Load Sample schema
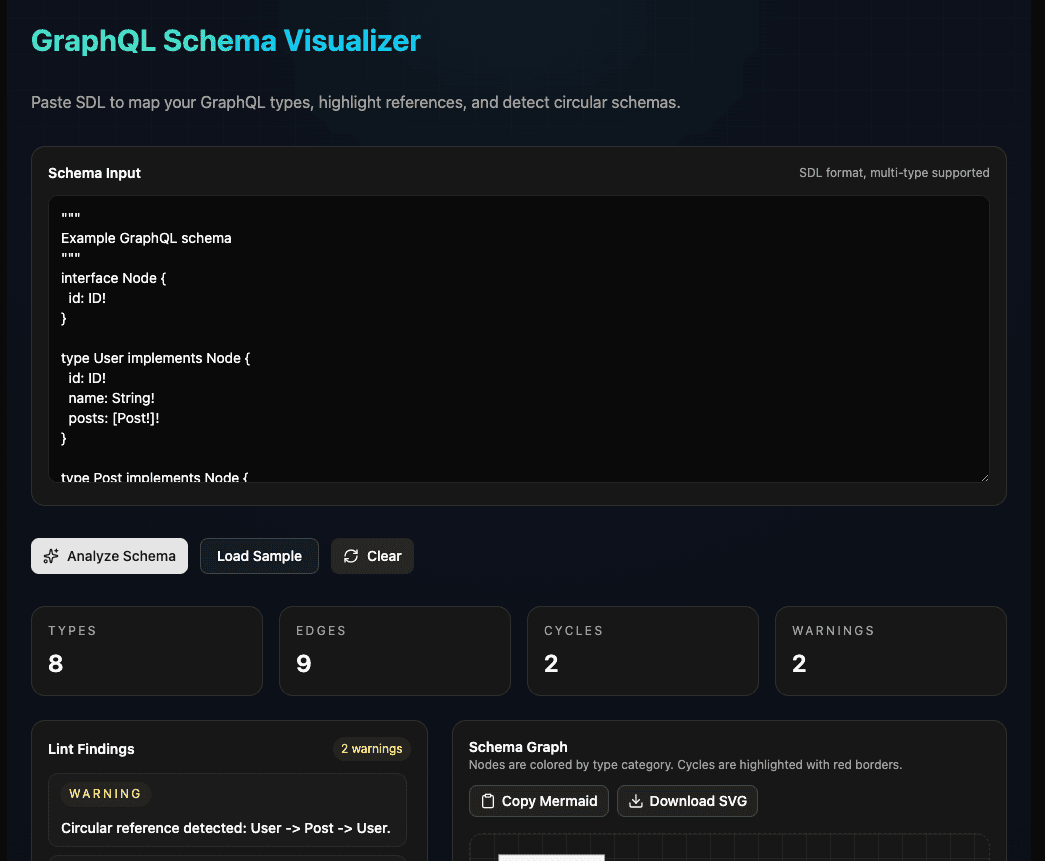1045x861 pixels. tap(259, 556)
